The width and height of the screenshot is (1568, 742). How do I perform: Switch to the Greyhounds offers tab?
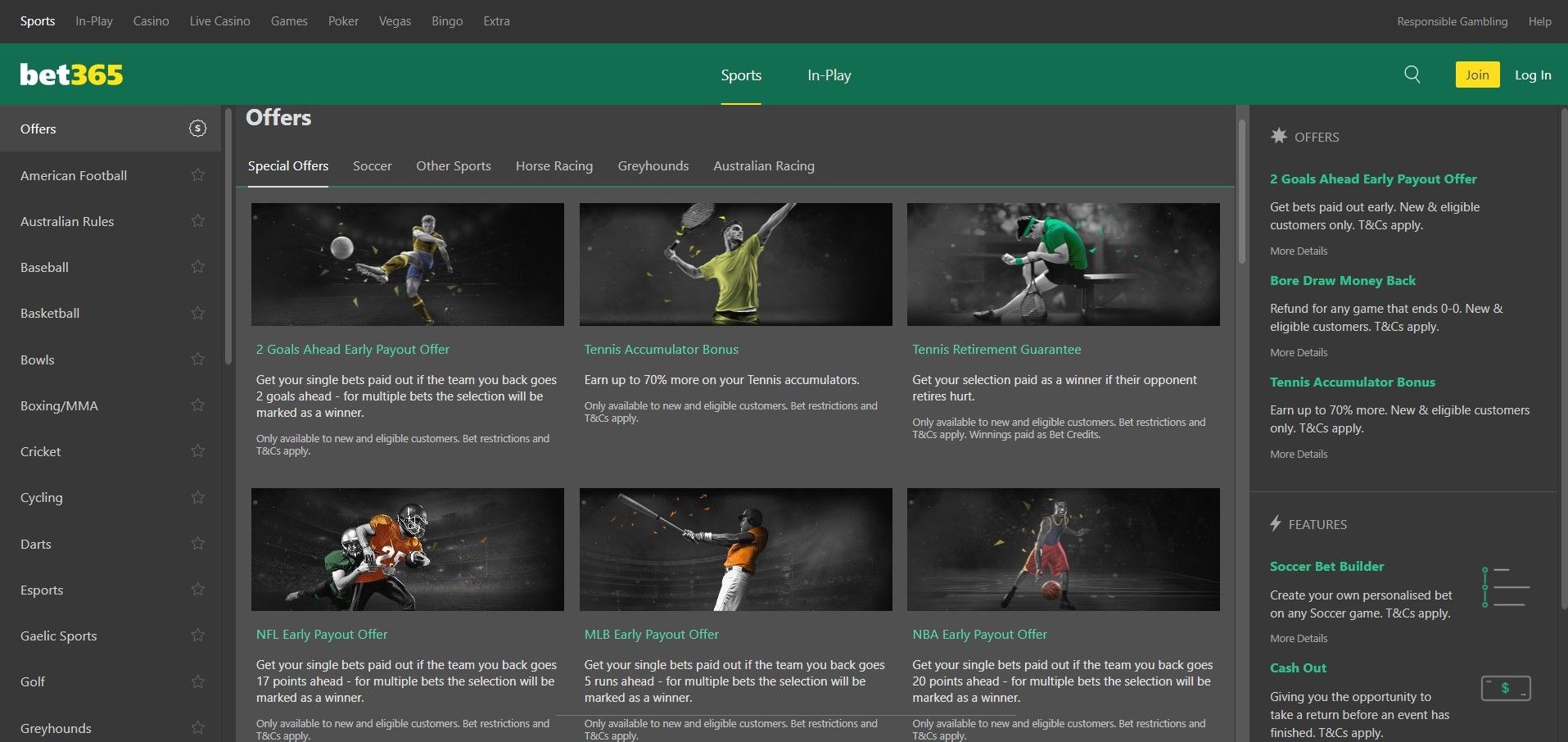[653, 165]
